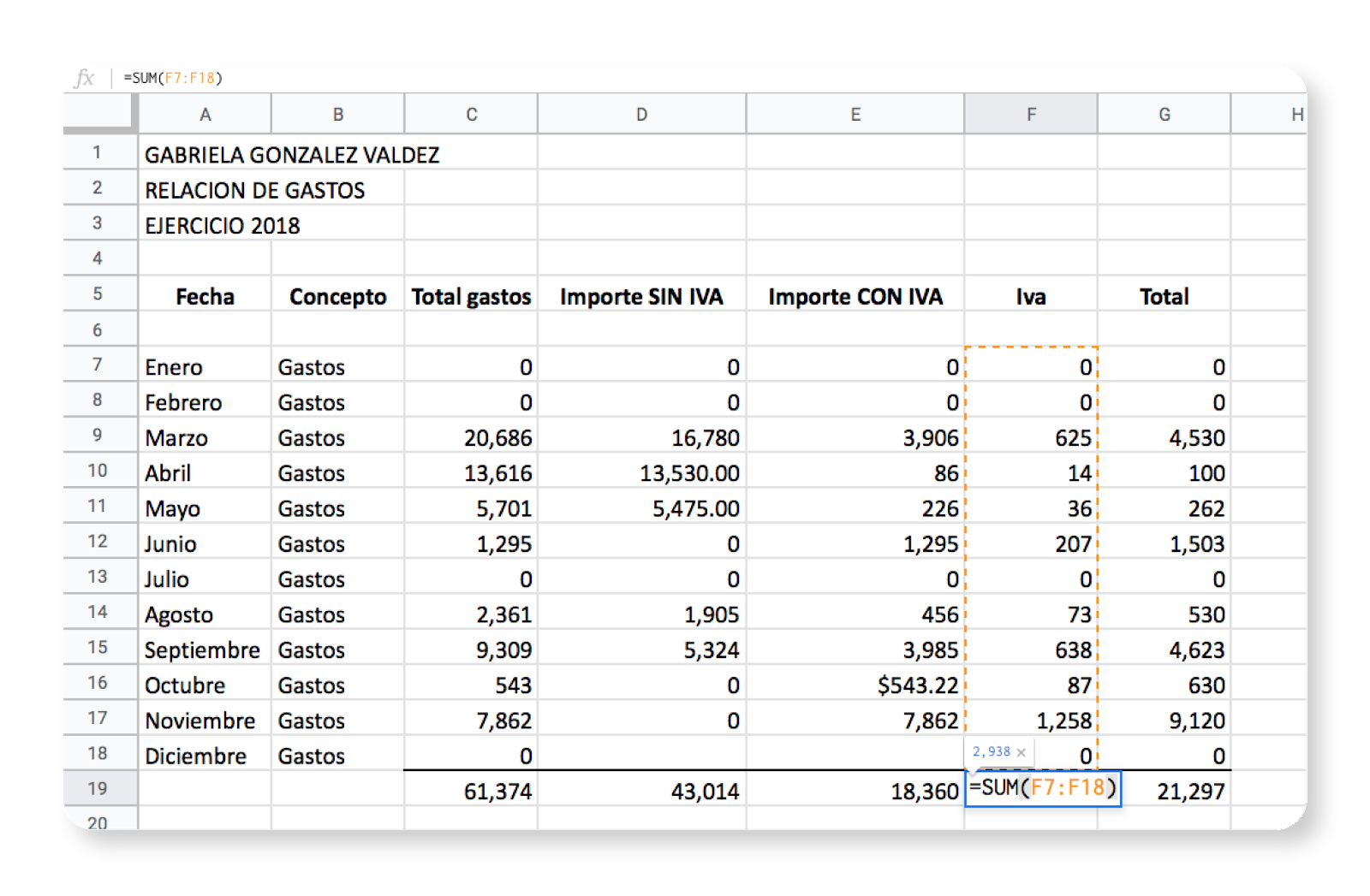The image size is (1370, 896).
Task: Select the corner select-all box
Action: click(100, 113)
